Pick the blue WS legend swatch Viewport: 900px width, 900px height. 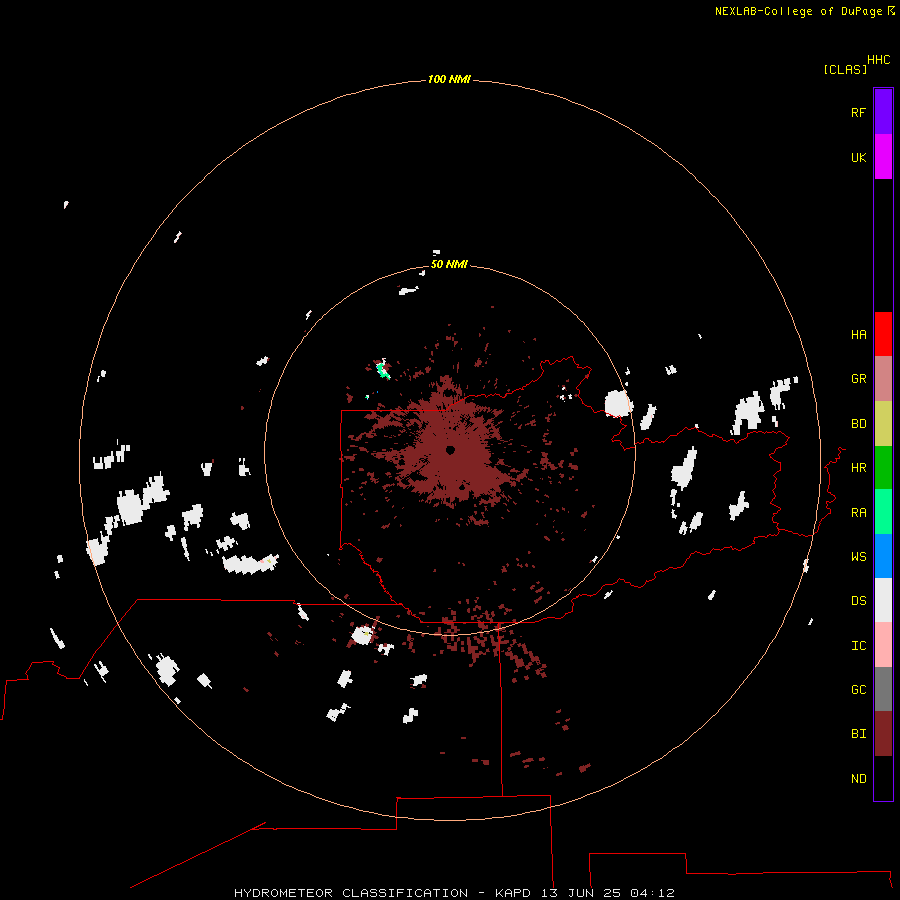tap(883, 556)
